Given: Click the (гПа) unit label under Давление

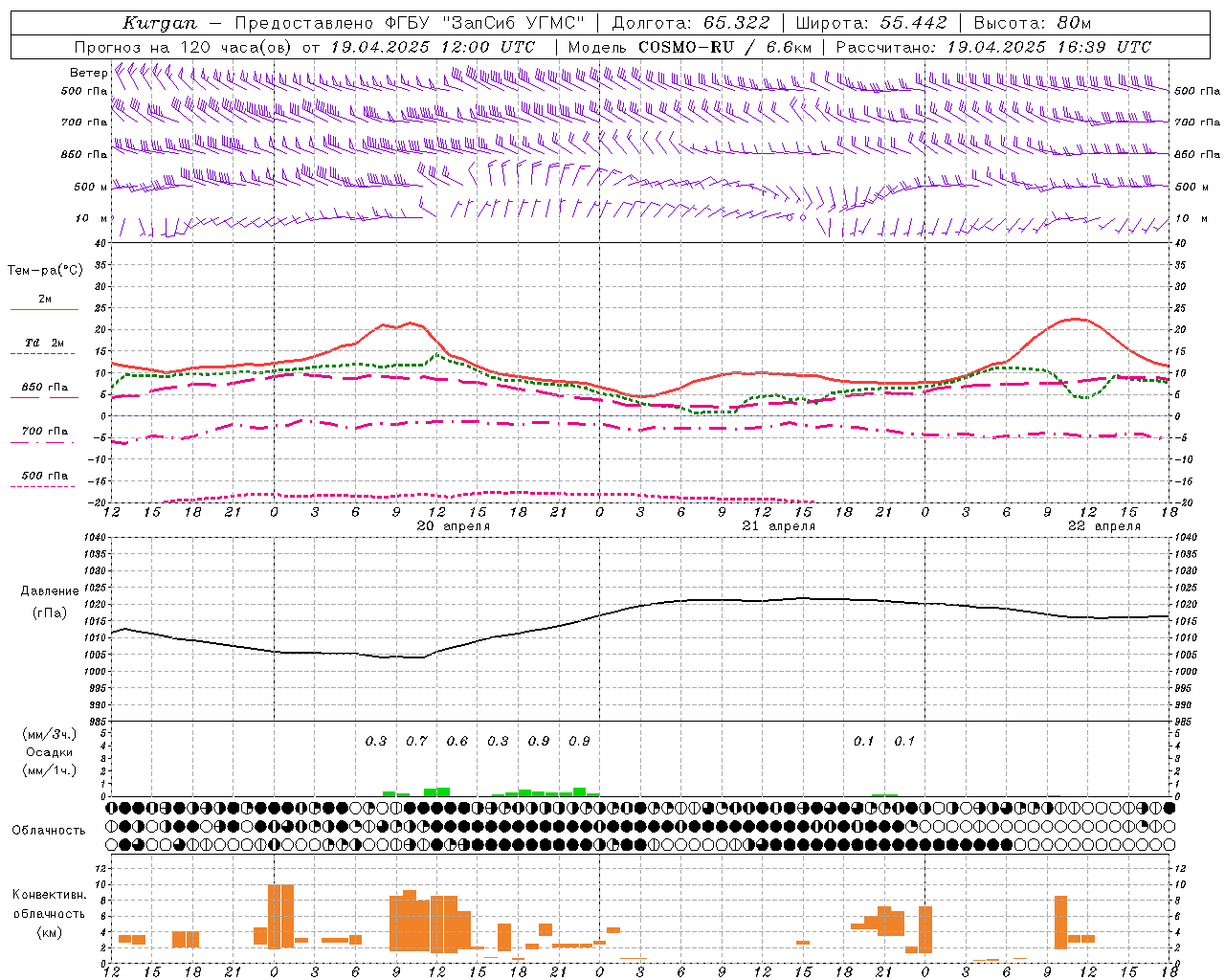Looking at the screenshot, I should (x=50, y=613).
